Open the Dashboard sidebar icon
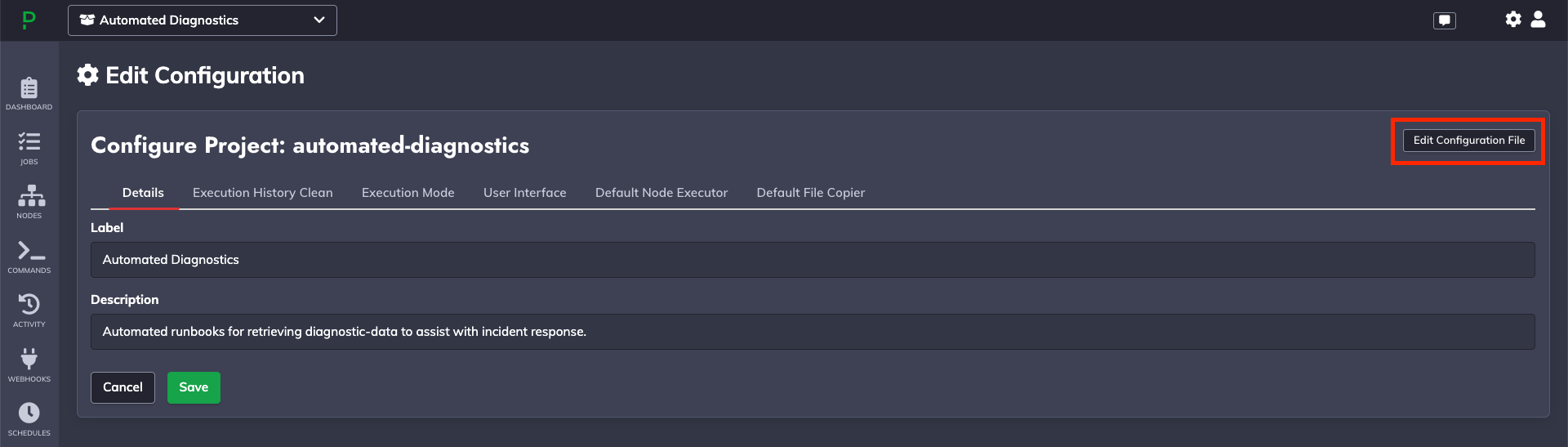The width and height of the screenshot is (1568, 447). tap(29, 93)
